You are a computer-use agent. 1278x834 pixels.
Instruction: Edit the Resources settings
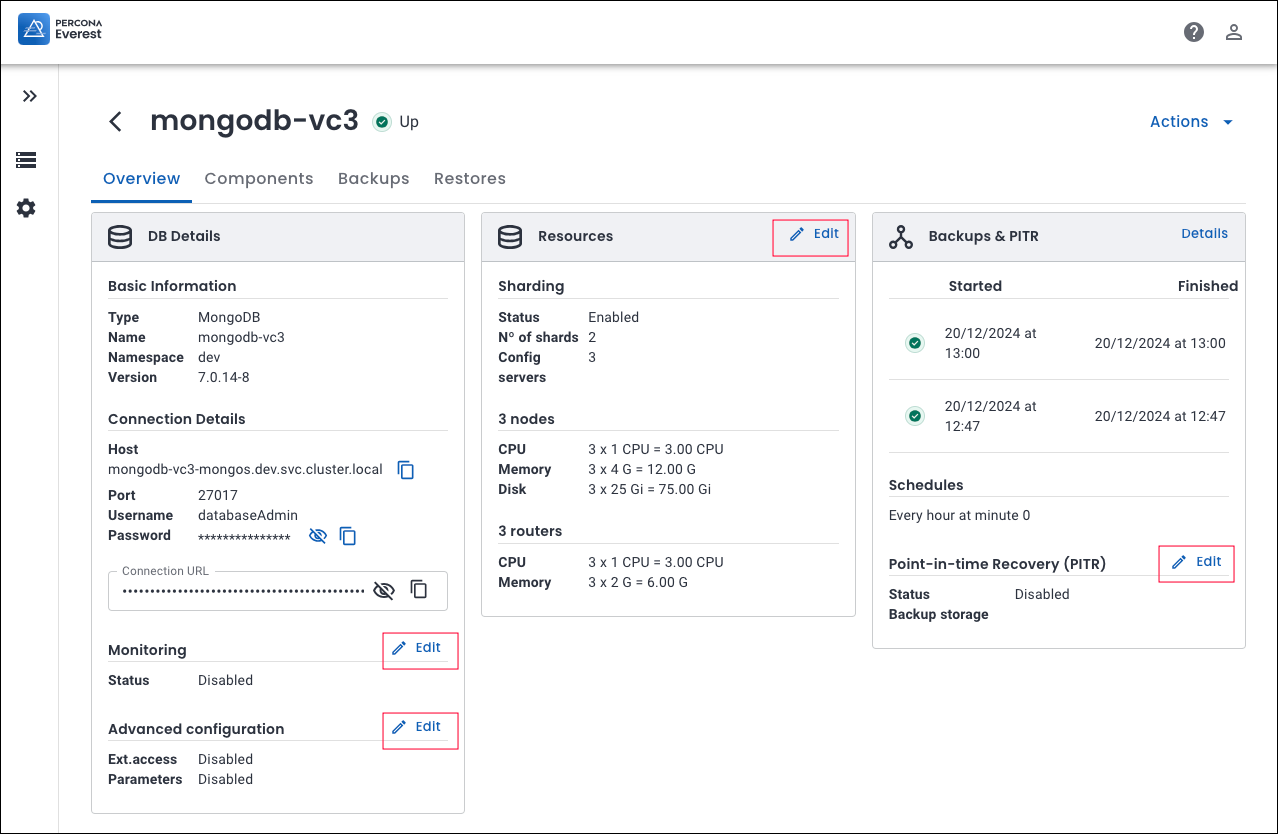(813, 234)
